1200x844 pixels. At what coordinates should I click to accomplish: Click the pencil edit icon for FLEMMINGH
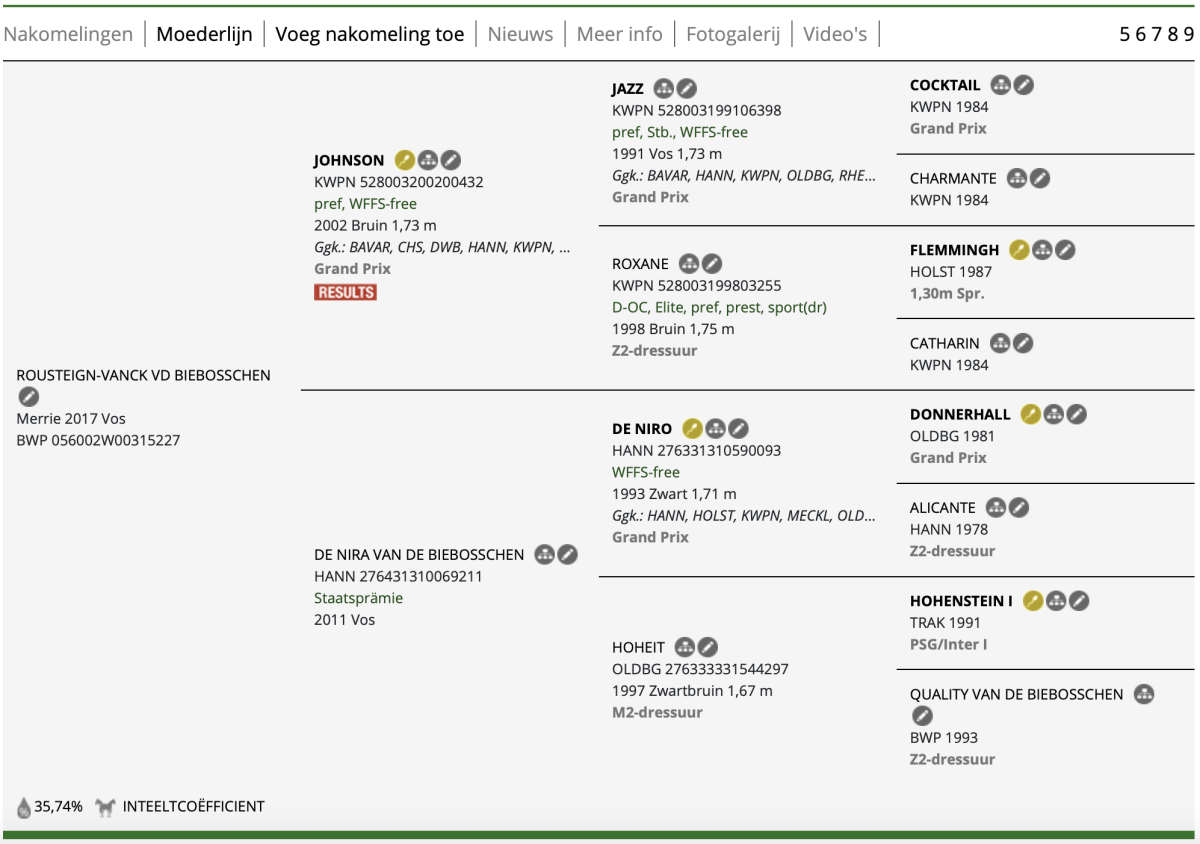1065,250
